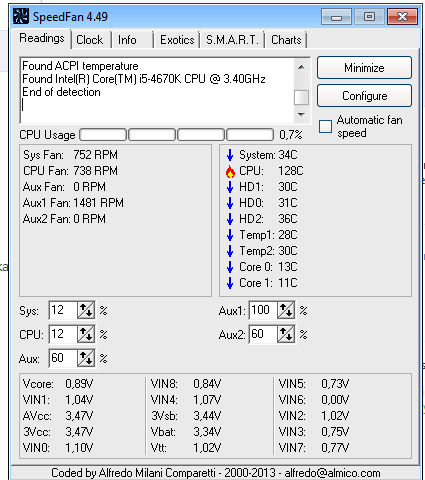Click the 'Found Intel(R) Core(TM) i5-4670K' log line
Viewport: 425px width, 480px height.
[144, 79]
